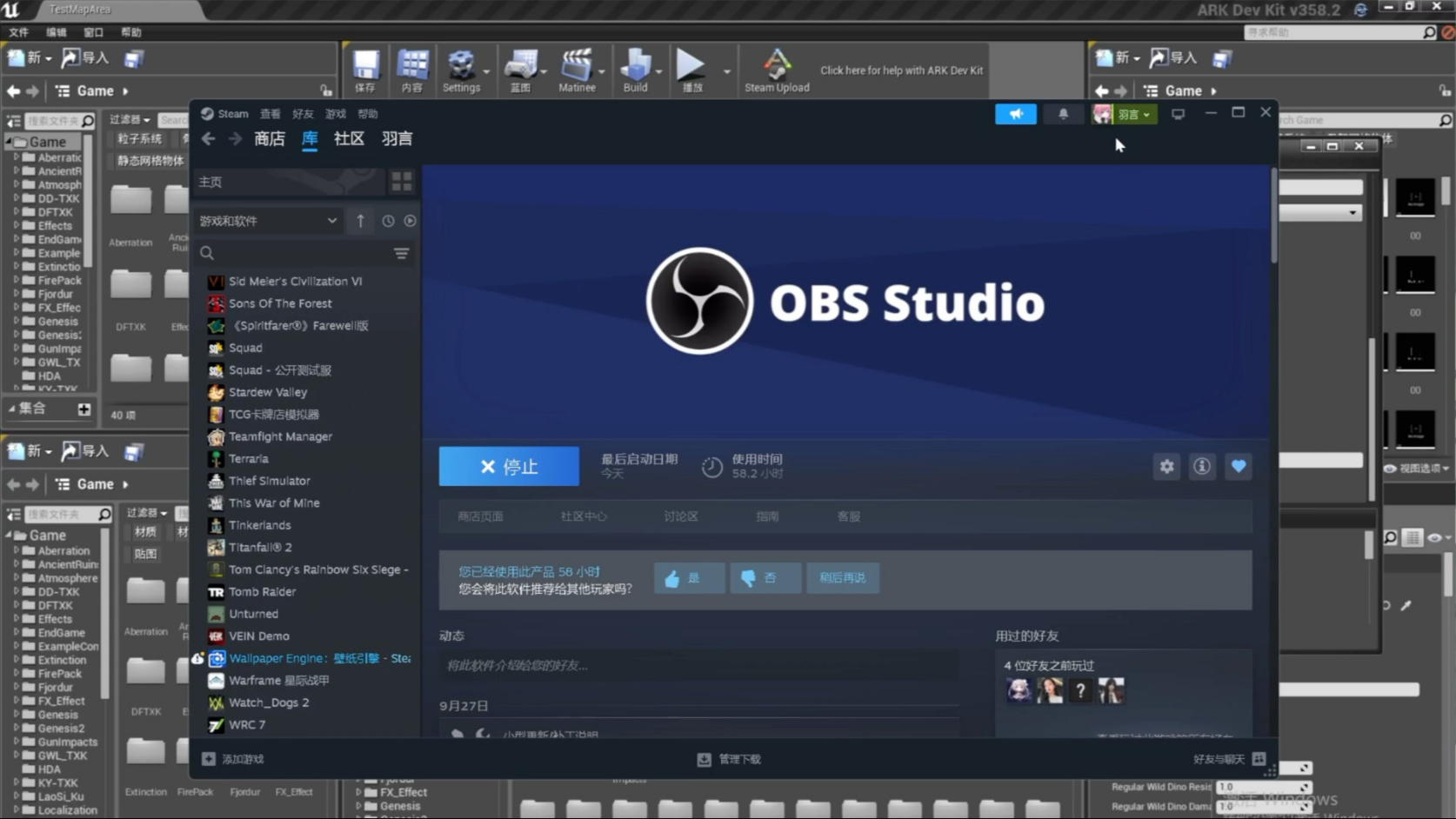Collapse the 集合 collections section
The image size is (1456, 819).
12,408
